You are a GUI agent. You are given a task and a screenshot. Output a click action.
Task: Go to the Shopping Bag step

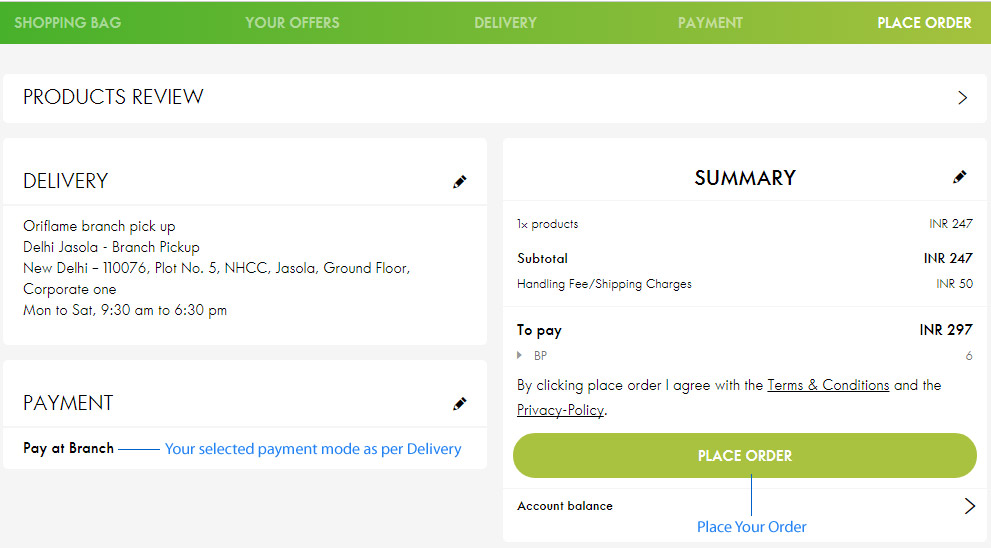[x=68, y=23]
